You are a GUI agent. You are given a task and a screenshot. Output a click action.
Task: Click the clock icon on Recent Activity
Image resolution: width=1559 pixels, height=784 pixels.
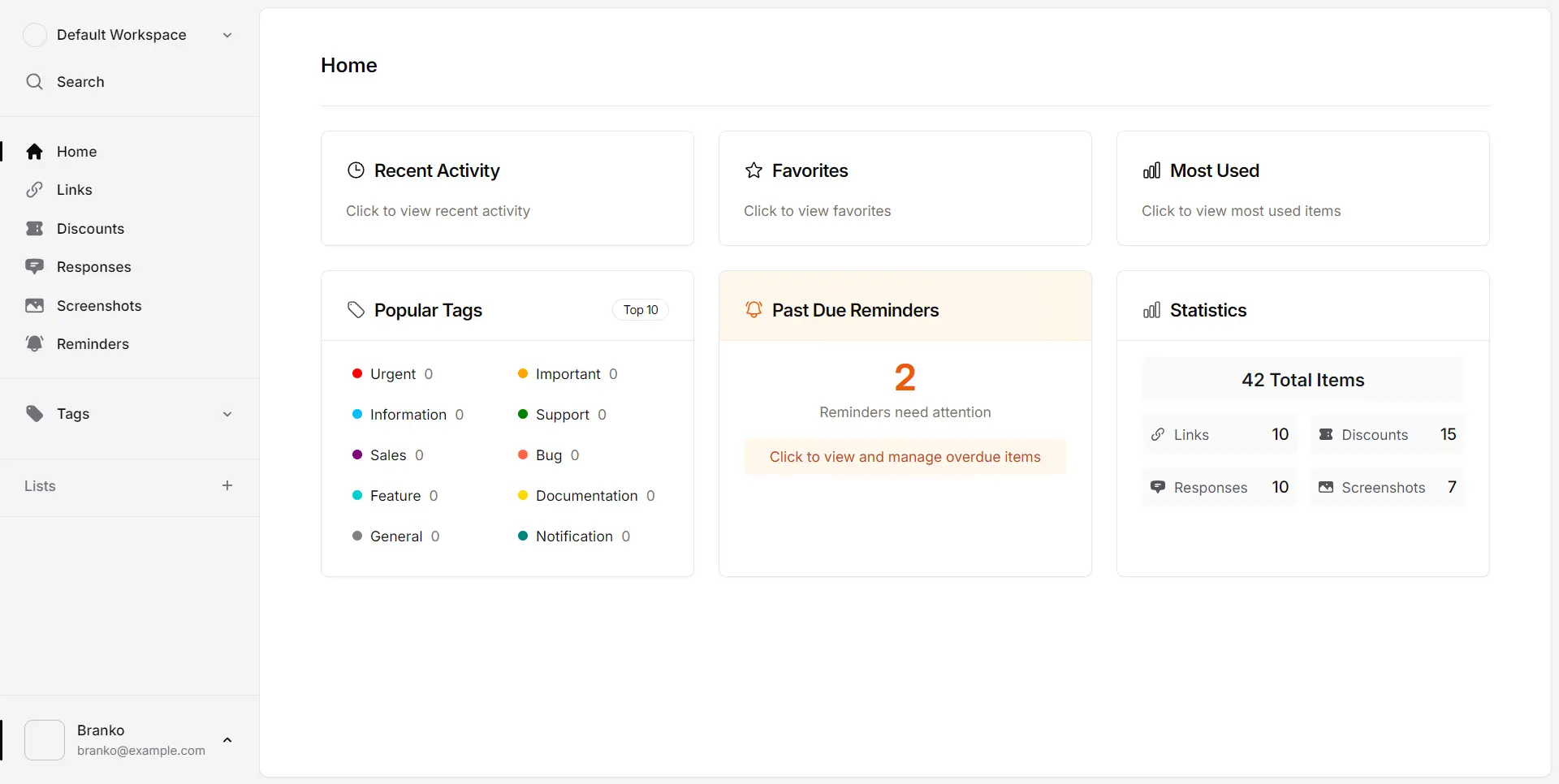click(356, 170)
